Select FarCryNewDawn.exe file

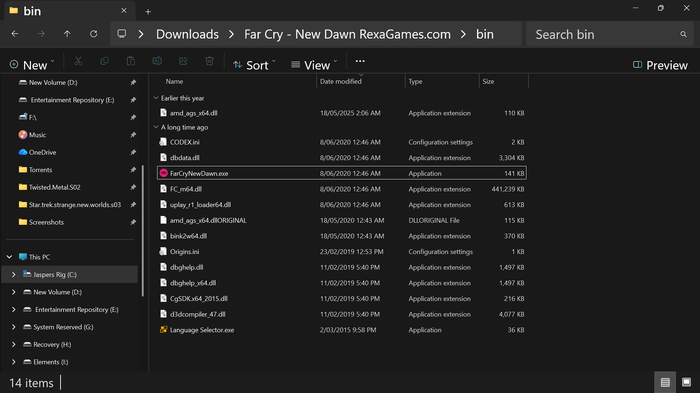click(x=342, y=173)
